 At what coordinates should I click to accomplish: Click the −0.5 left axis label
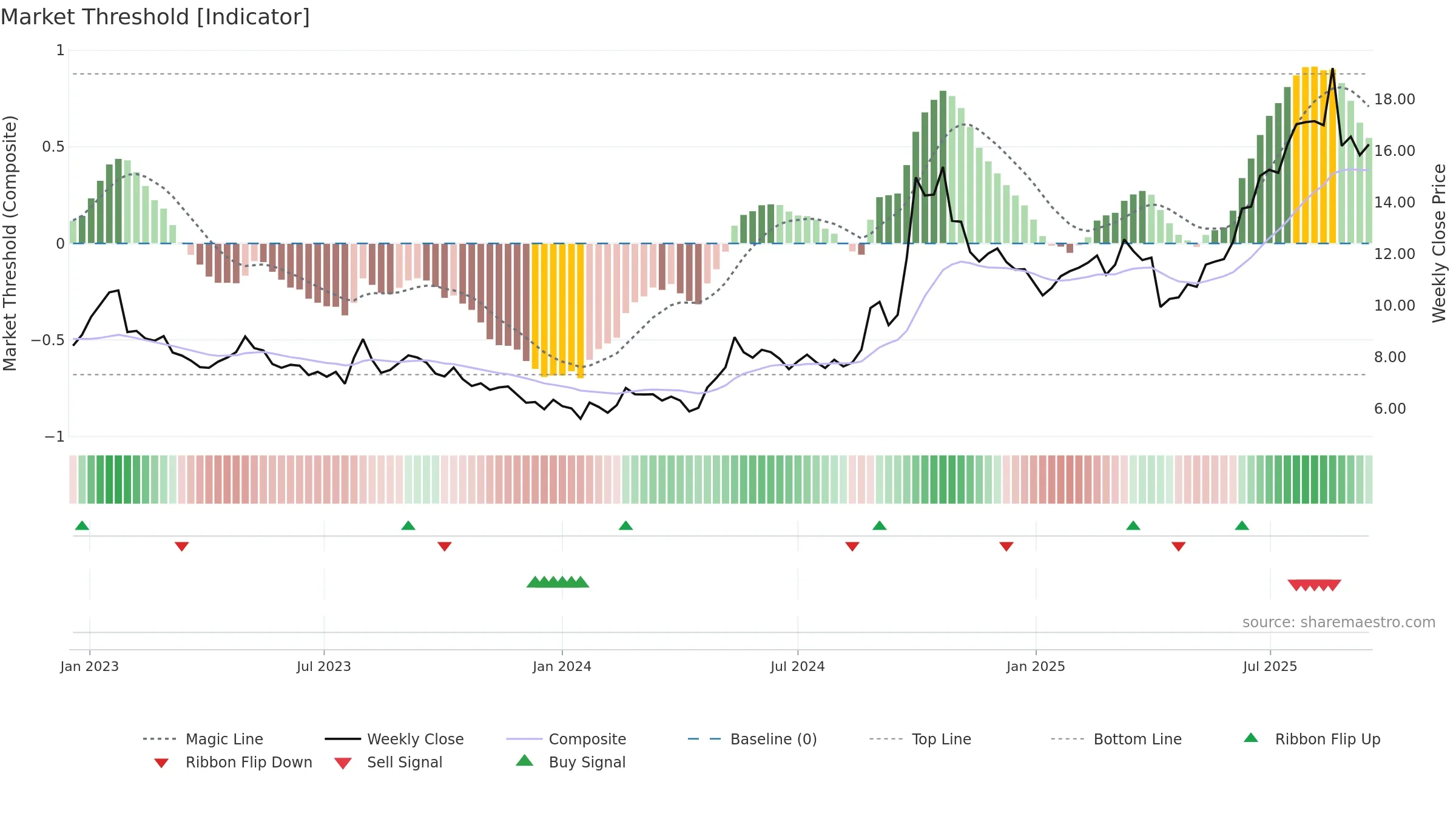[x=48, y=340]
